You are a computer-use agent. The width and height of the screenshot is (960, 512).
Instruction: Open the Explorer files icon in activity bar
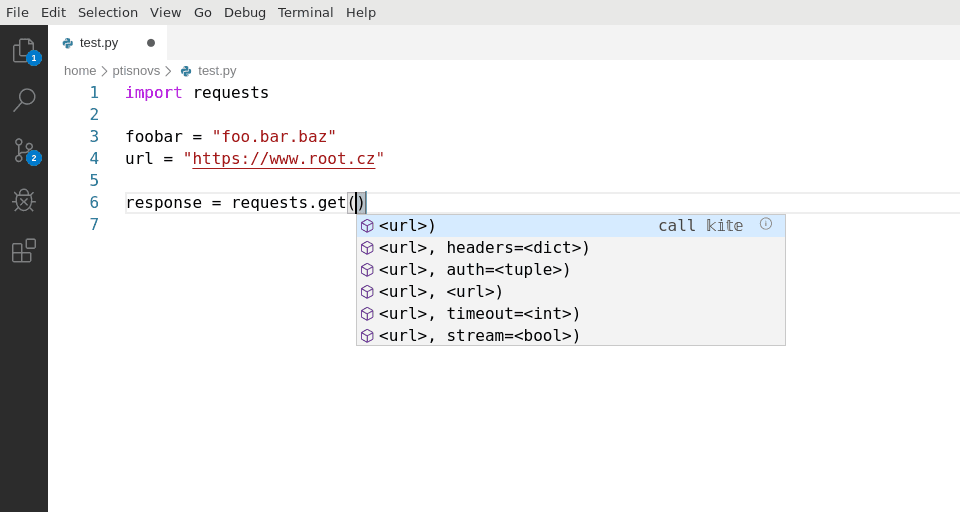pos(24,50)
